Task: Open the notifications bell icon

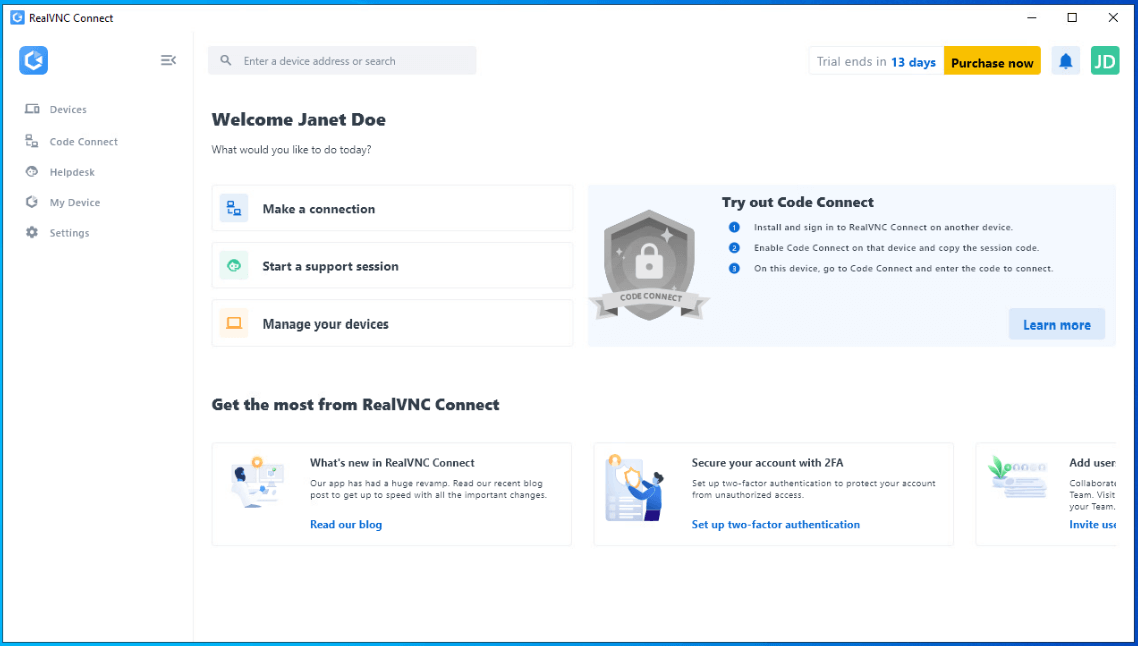Action: [x=1065, y=61]
